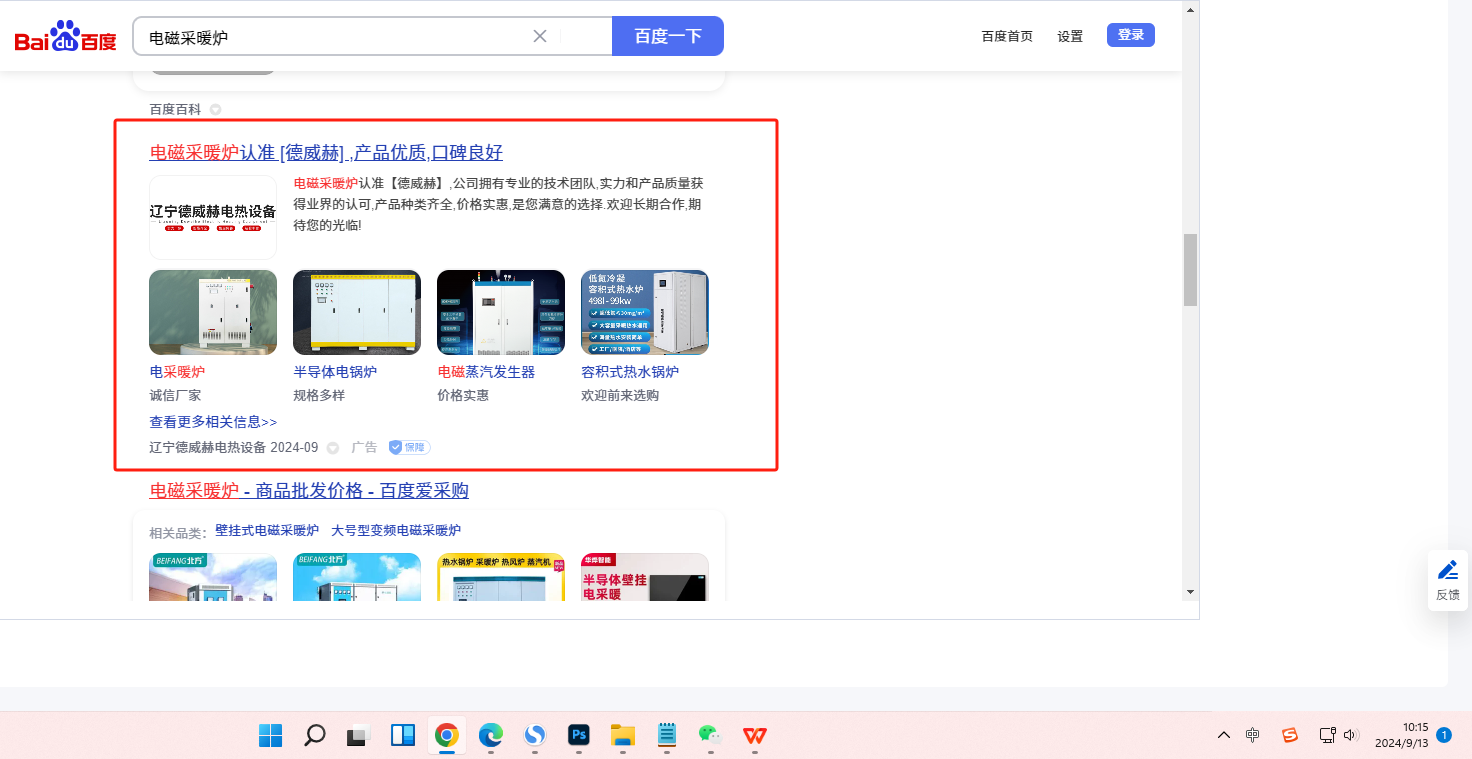Expand the arrow beside 百度百科
This screenshot has width=1472, height=759.
[215, 109]
